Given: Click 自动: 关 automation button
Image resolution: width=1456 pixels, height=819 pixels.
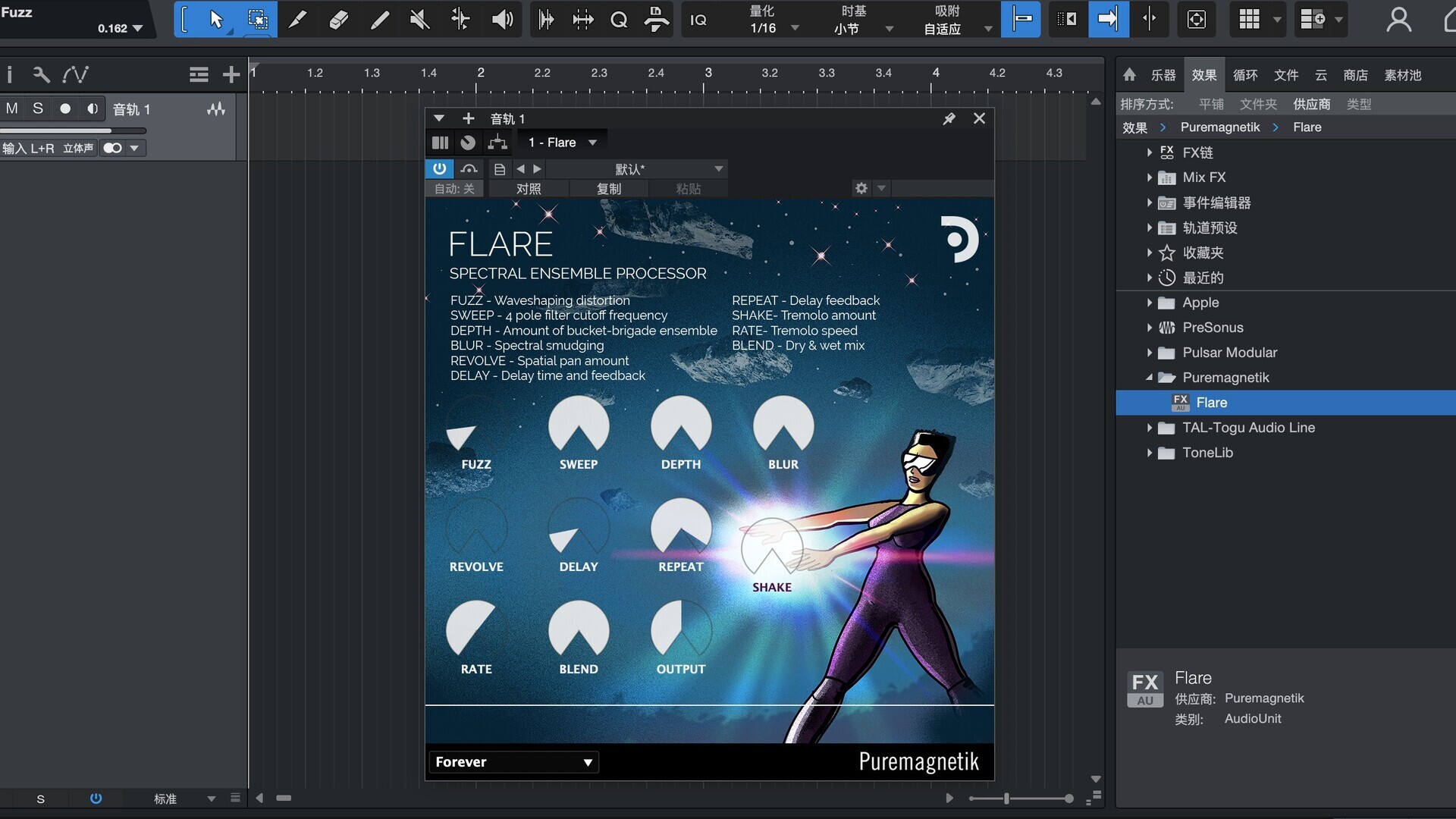Looking at the screenshot, I should pos(454,188).
